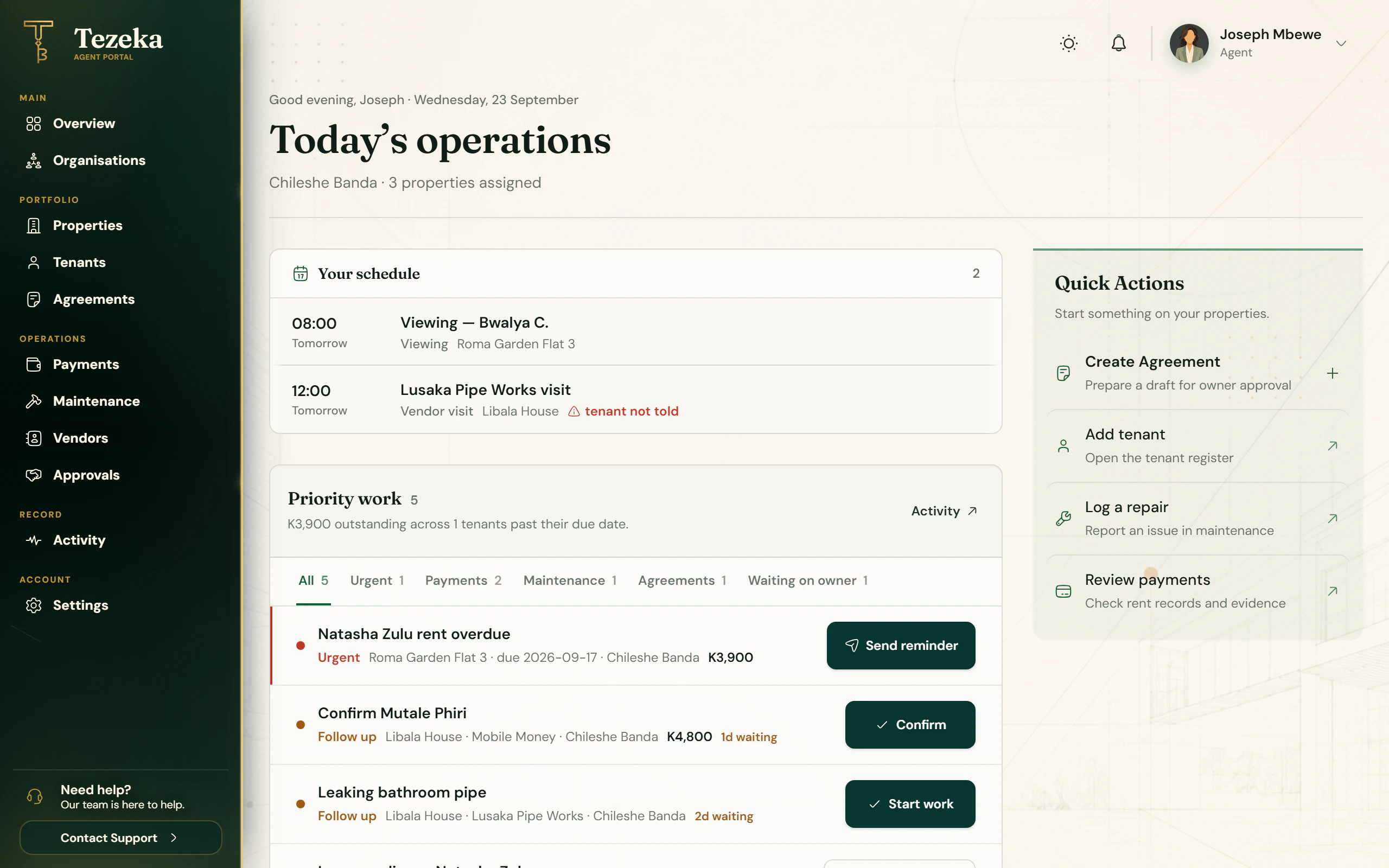The height and width of the screenshot is (868, 1389).
Task: Click the Payments wallet icon
Action: [x=34, y=365]
